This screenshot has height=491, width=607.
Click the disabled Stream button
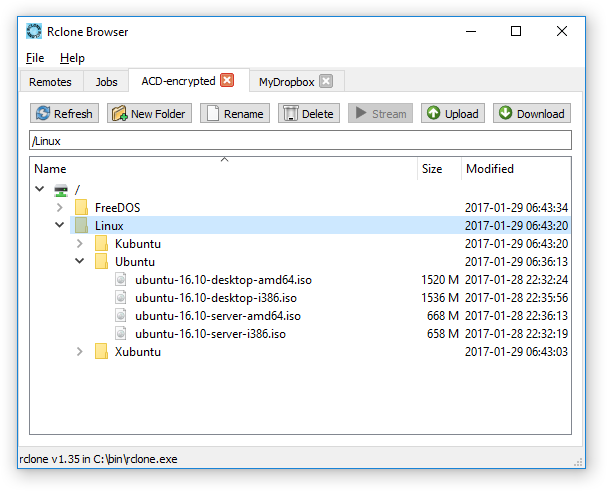380,113
